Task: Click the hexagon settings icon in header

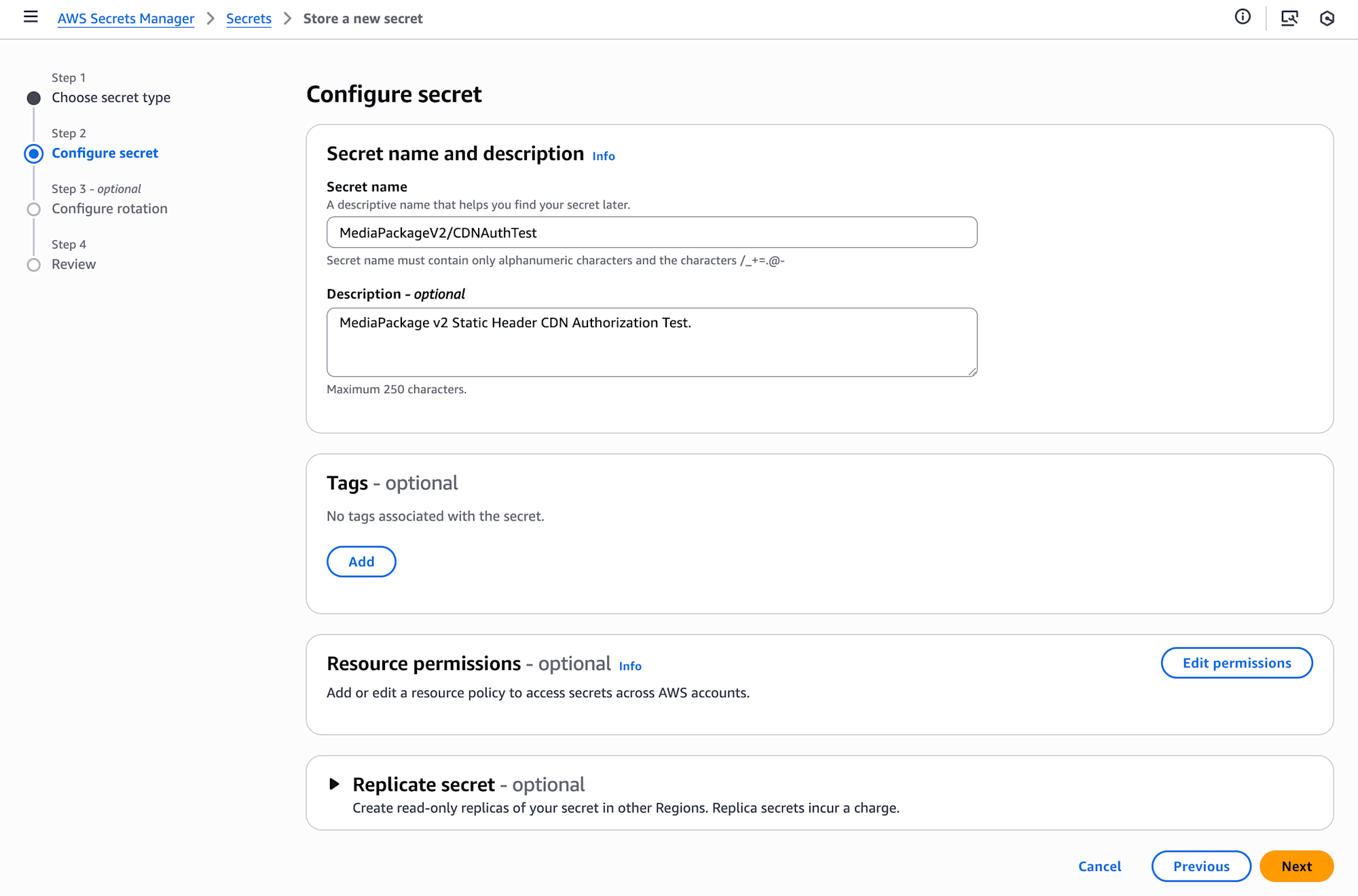Action: pos(1327,18)
